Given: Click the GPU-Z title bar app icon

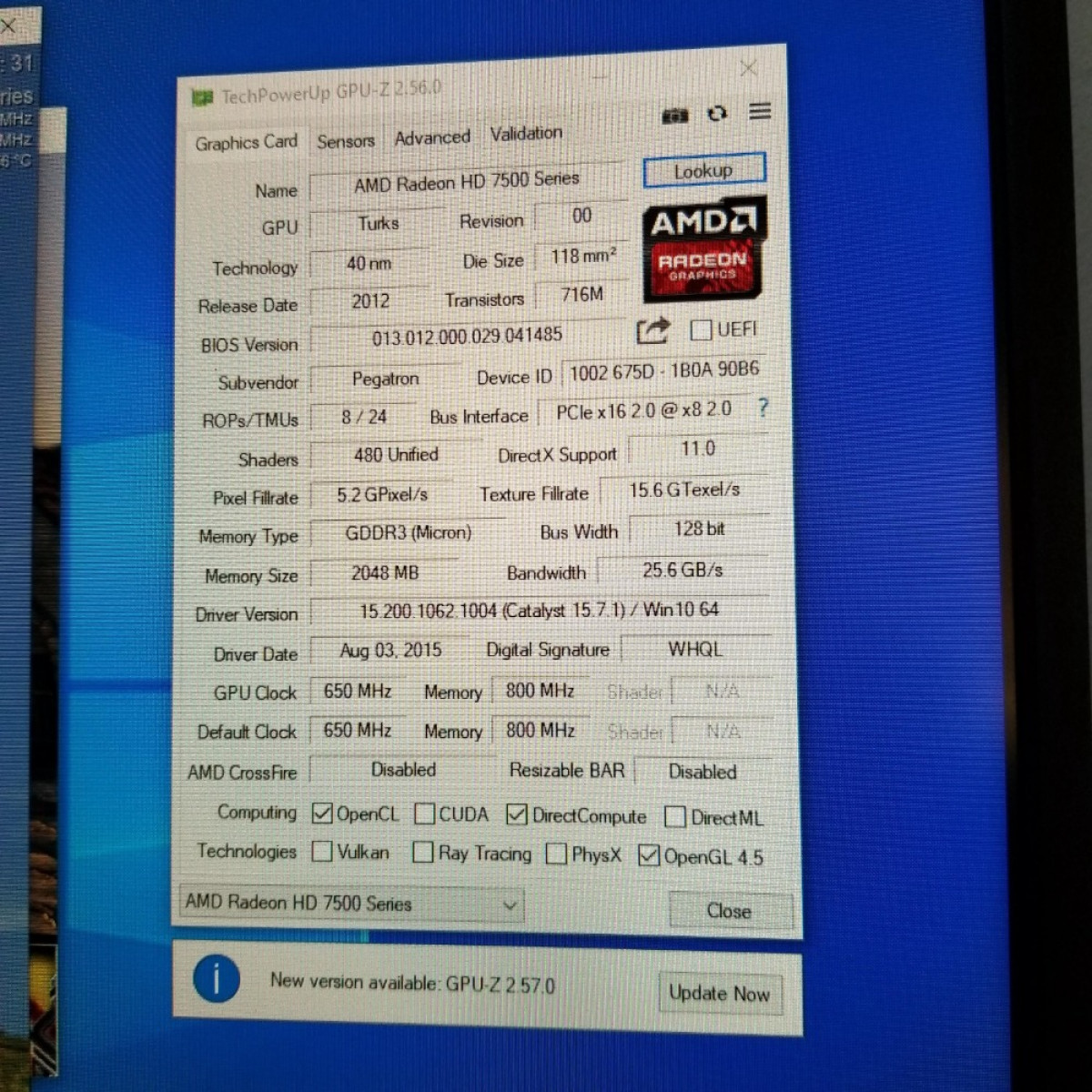Looking at the screenshot, I should tap(202, 97).
